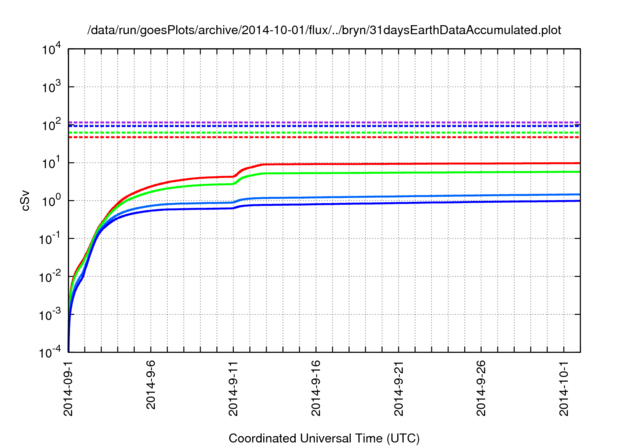Click the 10^-4 y-axis tick label
The width and height of the screenshot is (640, 448).
coord(50,352)
